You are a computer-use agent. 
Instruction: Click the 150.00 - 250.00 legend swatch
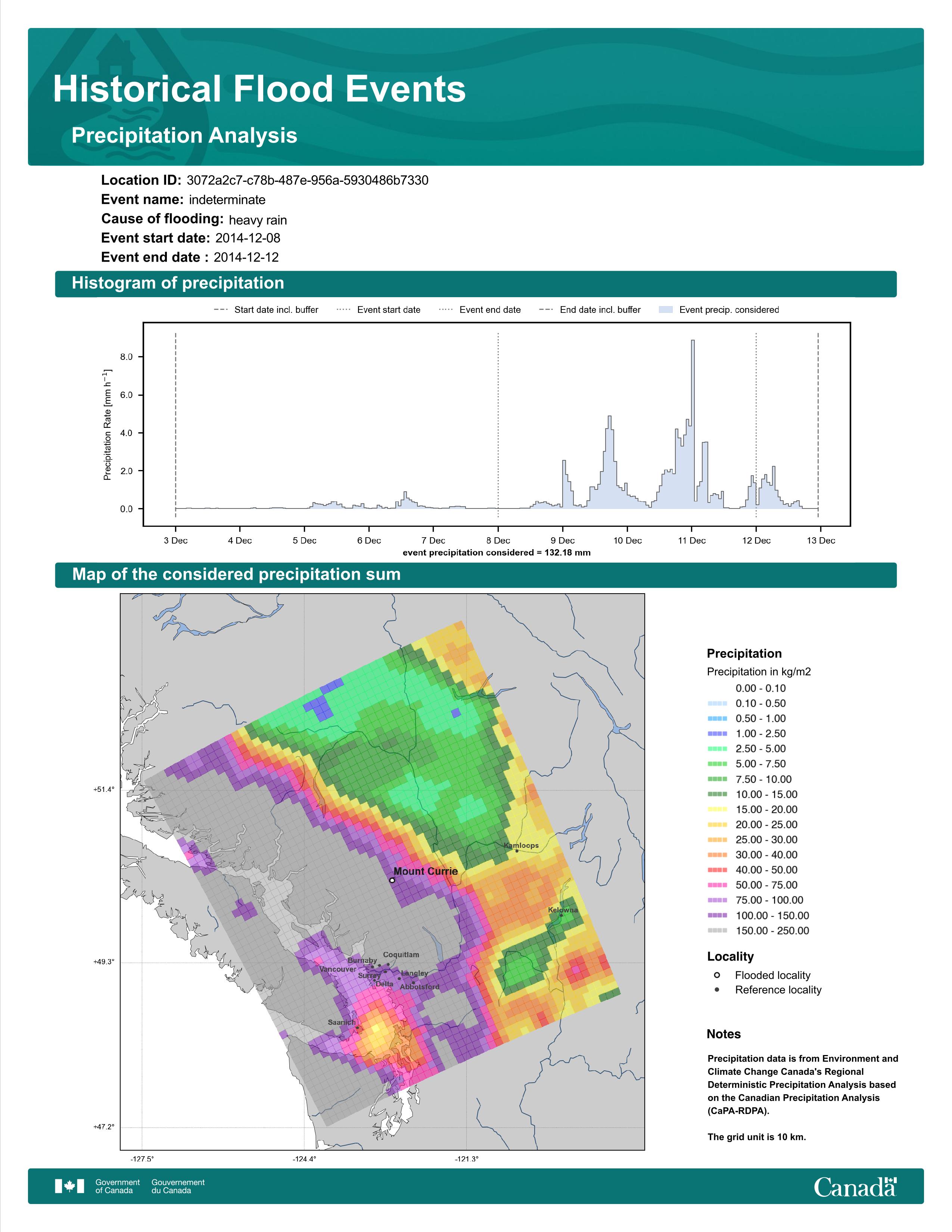pyautogui.click(x=717, y=931)
